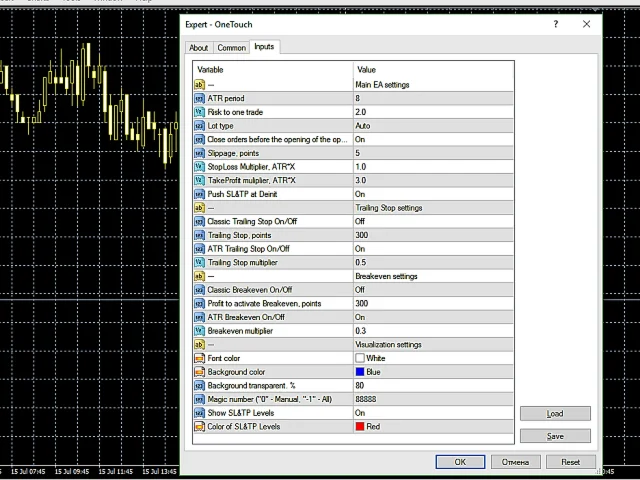
Task: Edit the Slippage value 5
Action: point(433,153)
